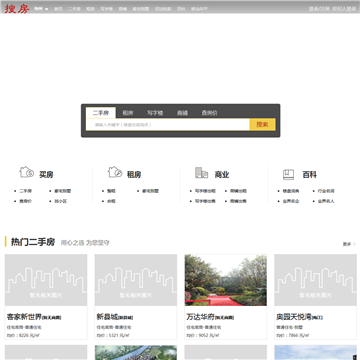The height and width of the screenshot is (360, 360).
Task: Open the 新县城 placeholder thumbnail
Action: click(136, 280)
